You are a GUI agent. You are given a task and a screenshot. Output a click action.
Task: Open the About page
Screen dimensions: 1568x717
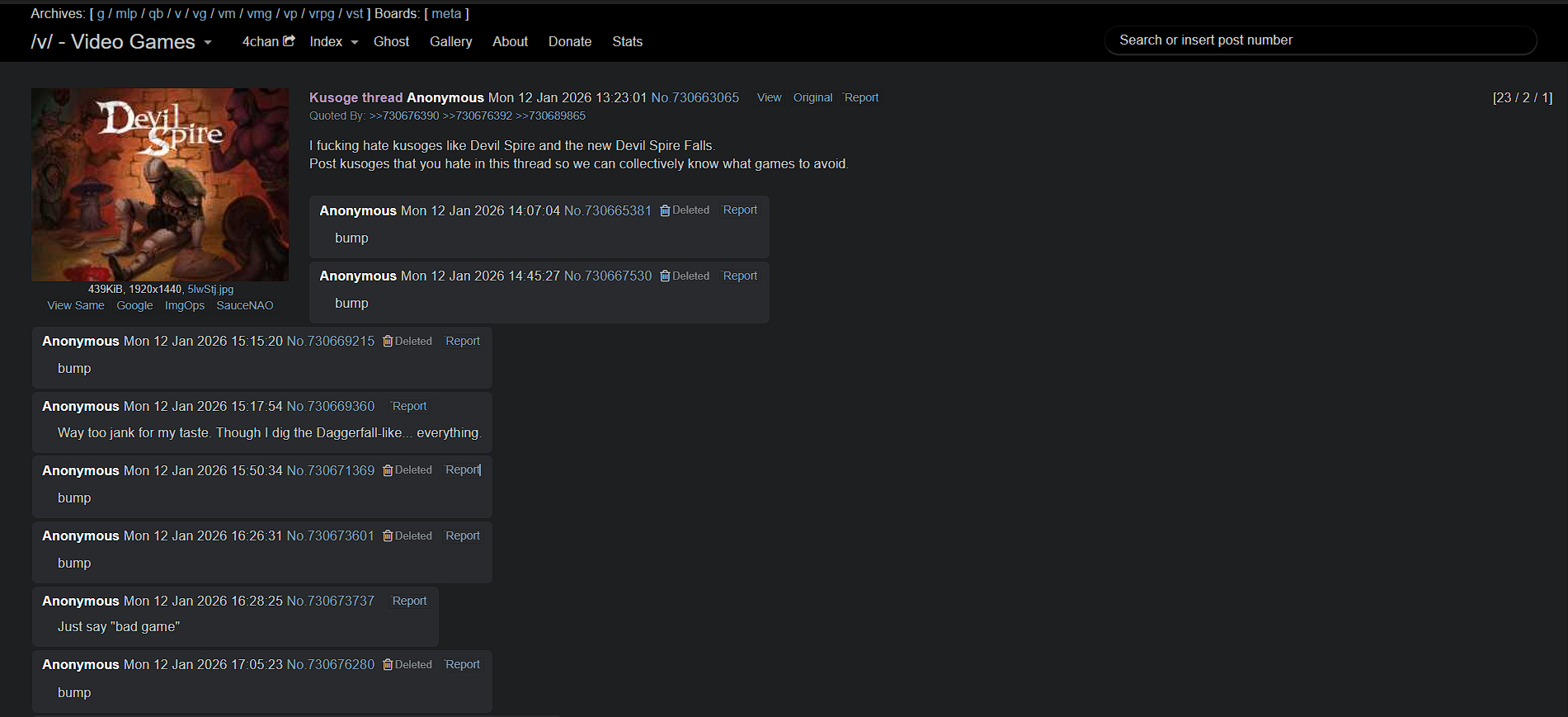coord(510,42)
